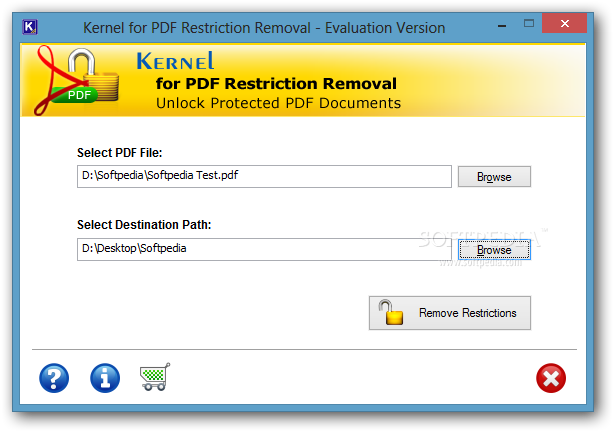
Task: Click the shopping cart purchase icon
Action: tap(155, 377)
